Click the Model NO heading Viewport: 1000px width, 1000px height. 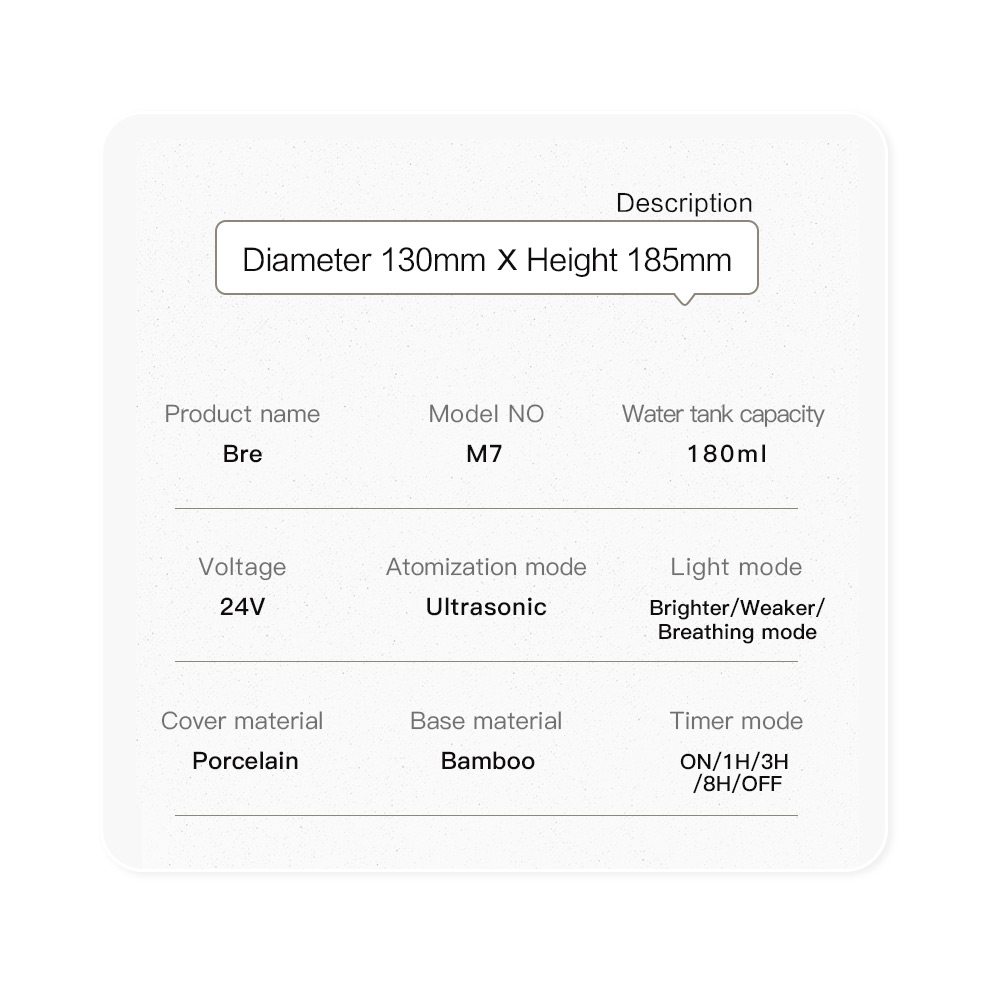tap(486, 414)
